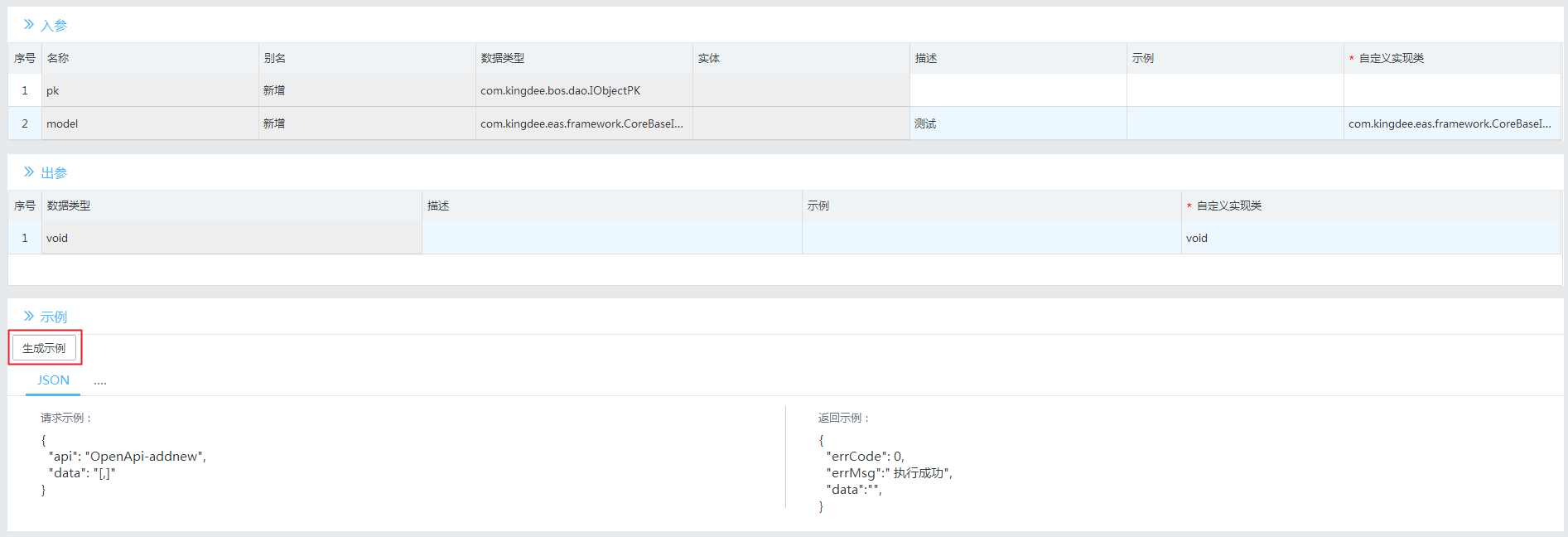Image resolution: width=1568 pixels, height=537 pixels.
Task: Click the 描述 cell of the void output row
Action: point(611,238)
